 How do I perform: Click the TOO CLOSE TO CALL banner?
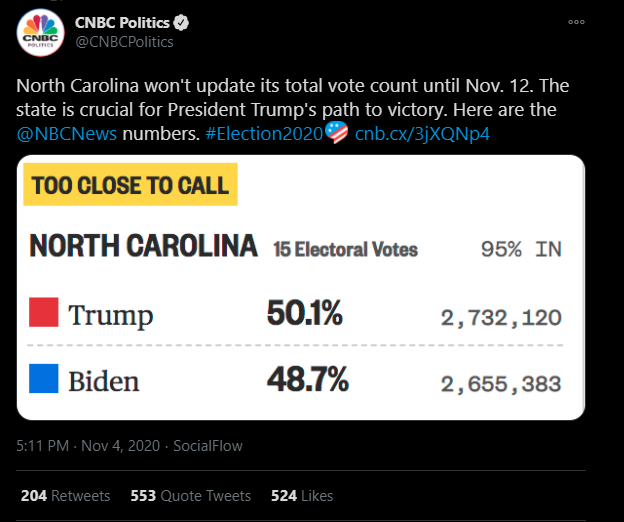point(131,186)
